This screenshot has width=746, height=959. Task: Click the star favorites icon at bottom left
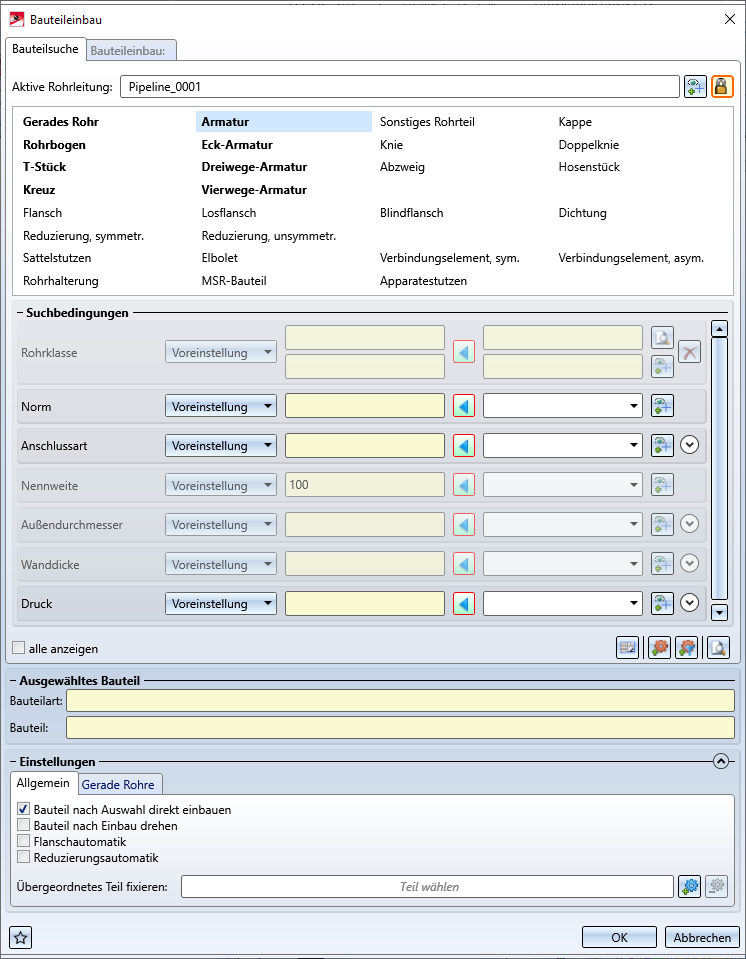21,938
